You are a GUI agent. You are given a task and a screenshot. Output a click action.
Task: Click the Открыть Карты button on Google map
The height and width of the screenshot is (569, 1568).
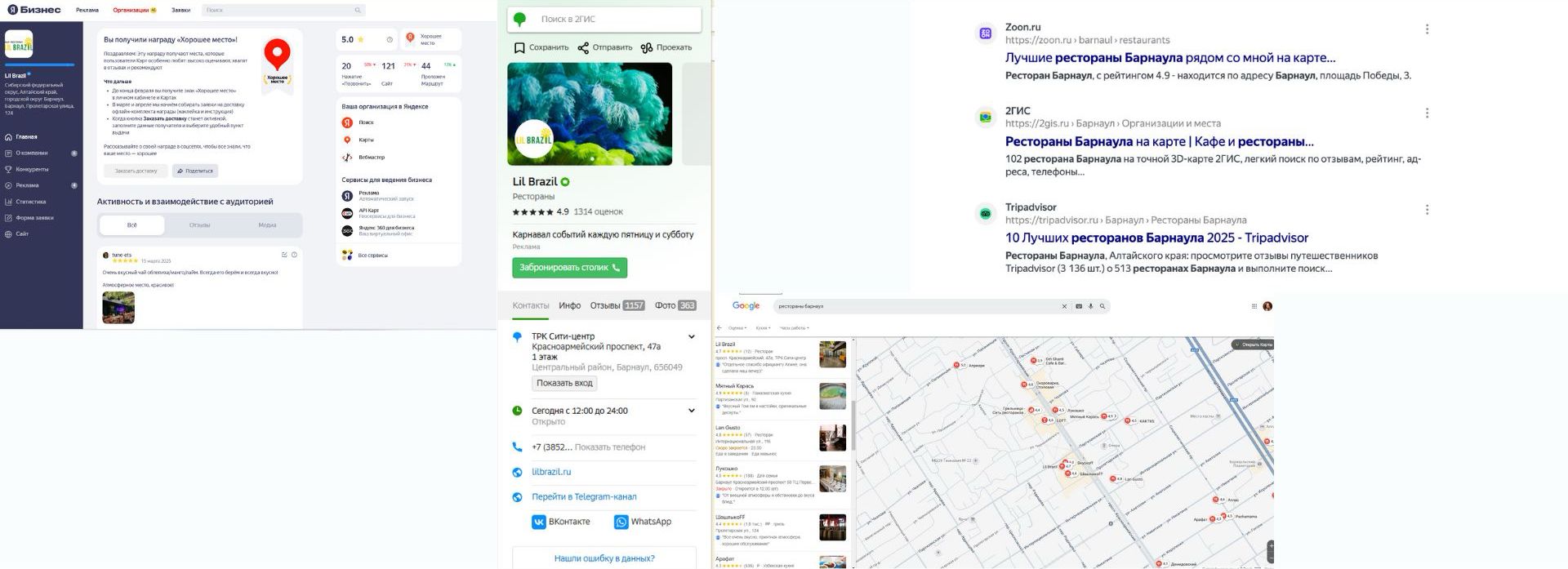click(1253, 345)
